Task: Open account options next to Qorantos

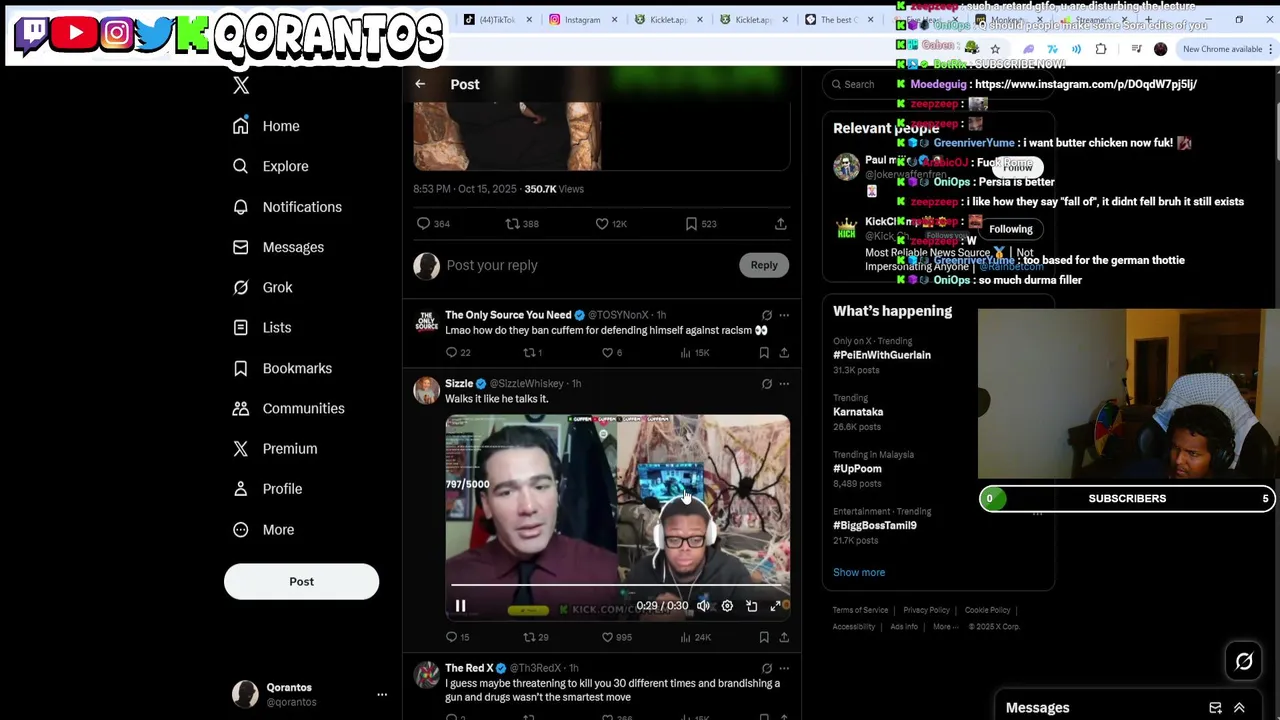Action: [x=382, y=694]
